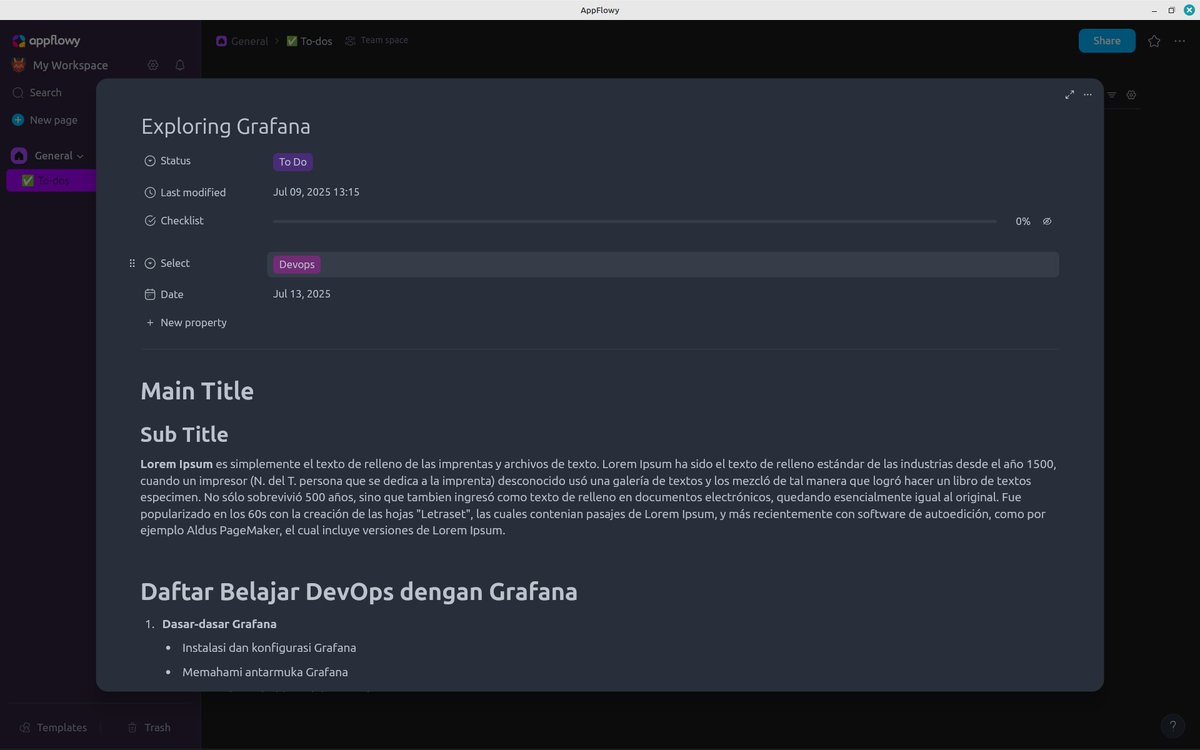Click the My Workspace avatar icon

pyautogui.click(x=18, y=65)
